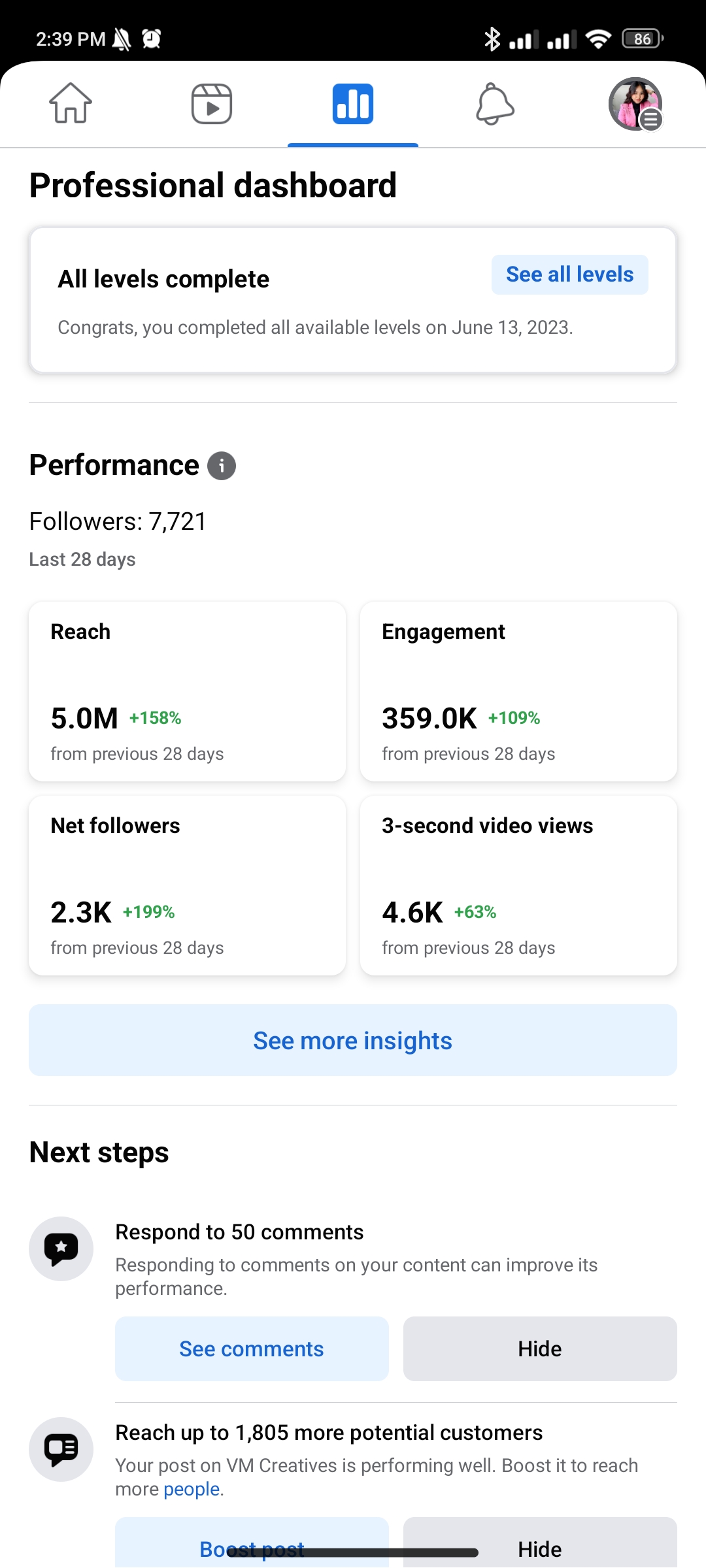Open the notifications bell

coord(495,104)
